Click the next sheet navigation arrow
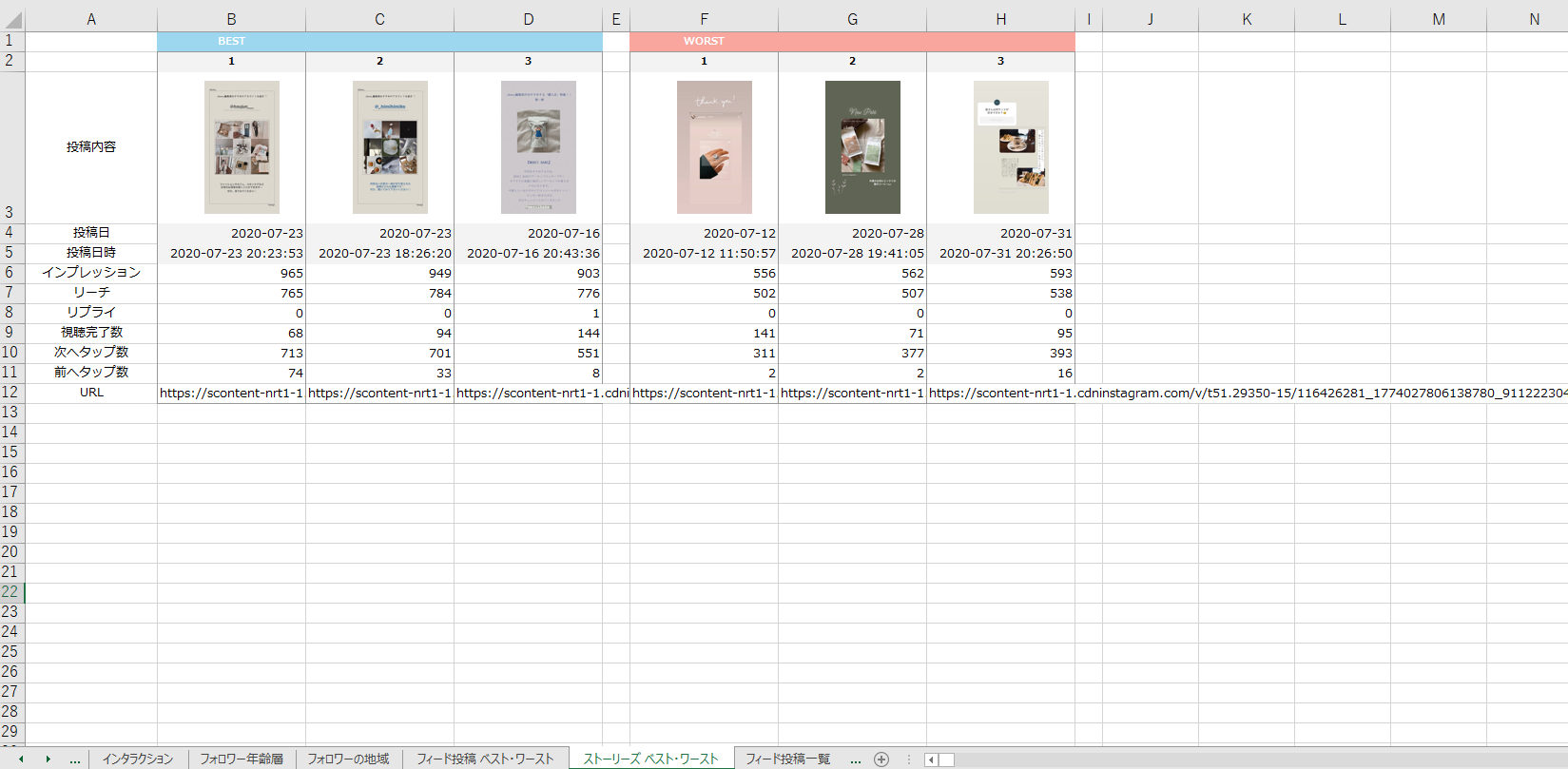The image size is (1568, 769). [48, 759]
